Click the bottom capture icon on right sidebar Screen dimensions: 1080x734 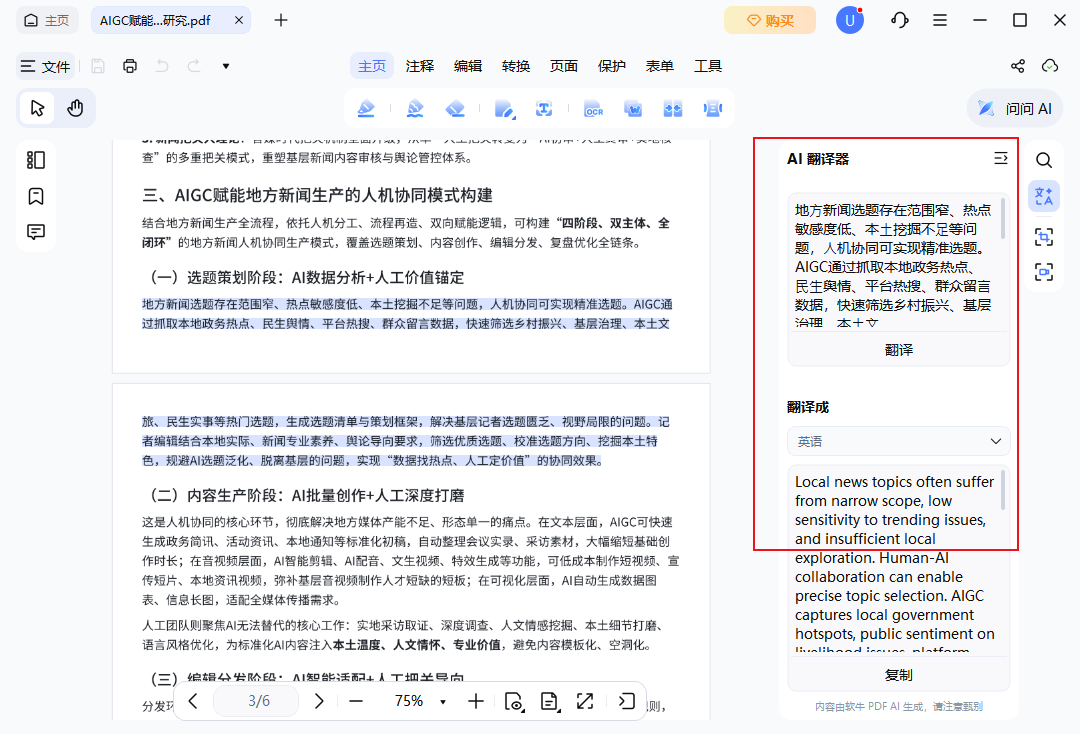coord(1043,272)
